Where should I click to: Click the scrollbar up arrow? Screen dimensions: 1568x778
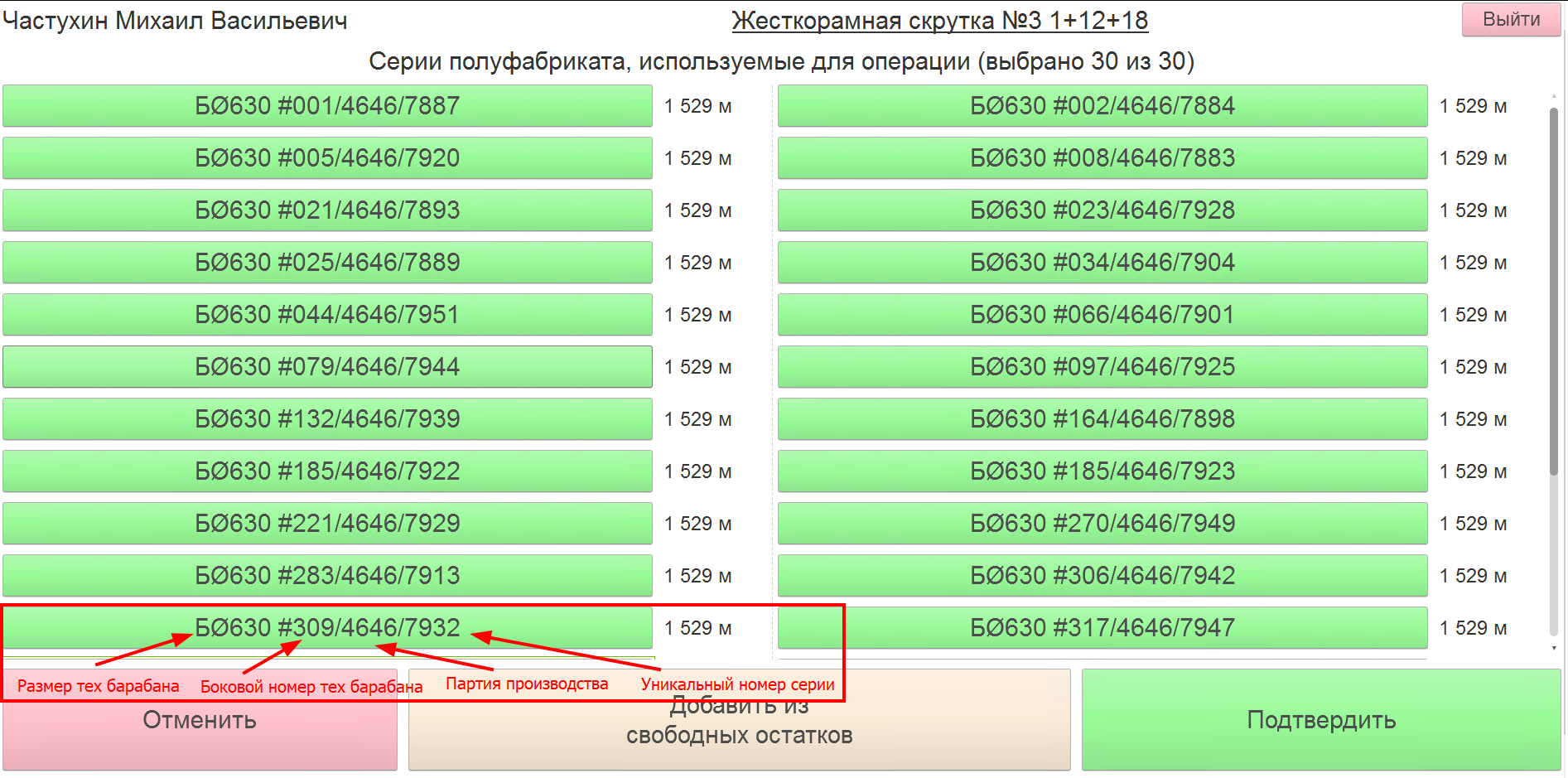coord(1554,97)
